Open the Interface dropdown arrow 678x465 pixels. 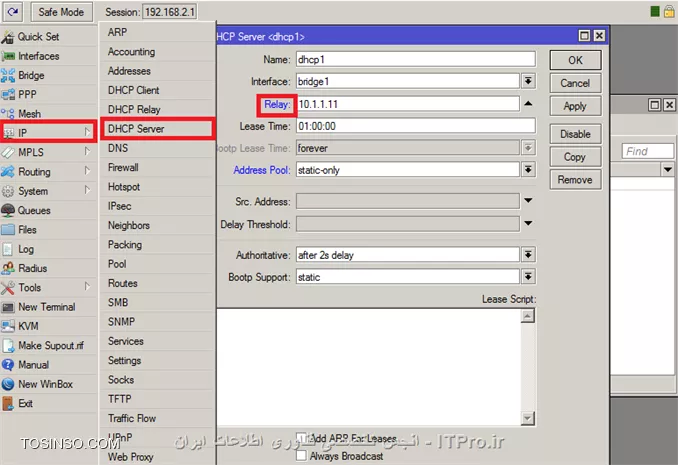pos(528,81)
